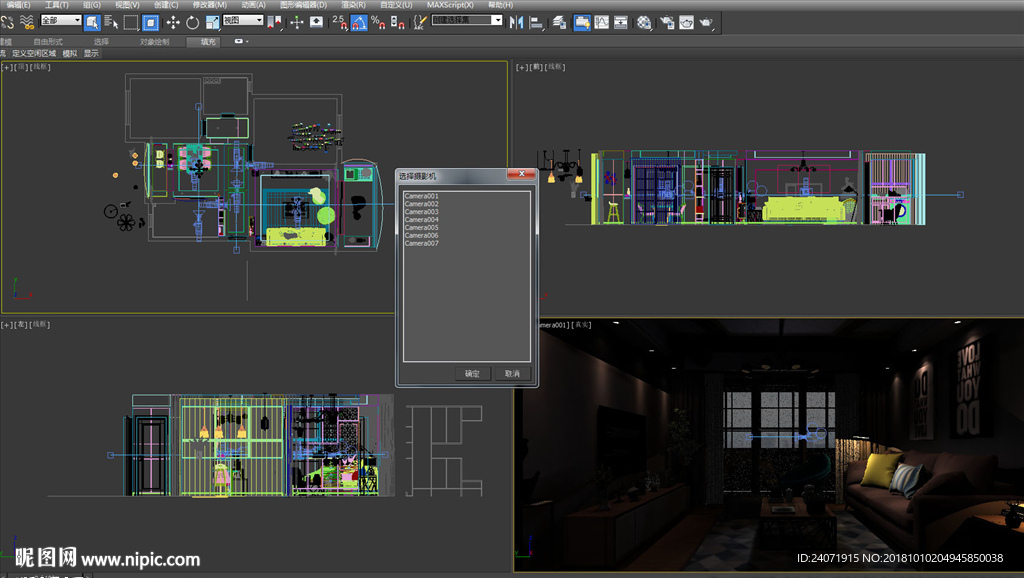This screenshot has height=578, width=1024.
Task: Open the Material Editor sphere icon
Action: click(645, 21)
